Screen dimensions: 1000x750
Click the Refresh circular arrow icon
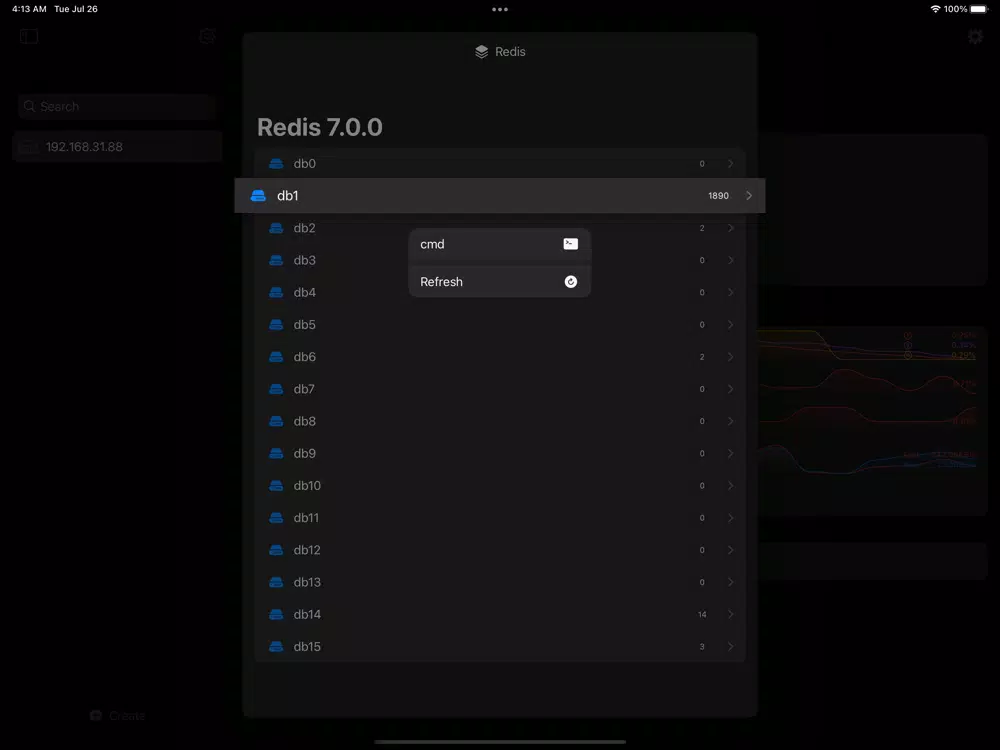coord(571,282)
